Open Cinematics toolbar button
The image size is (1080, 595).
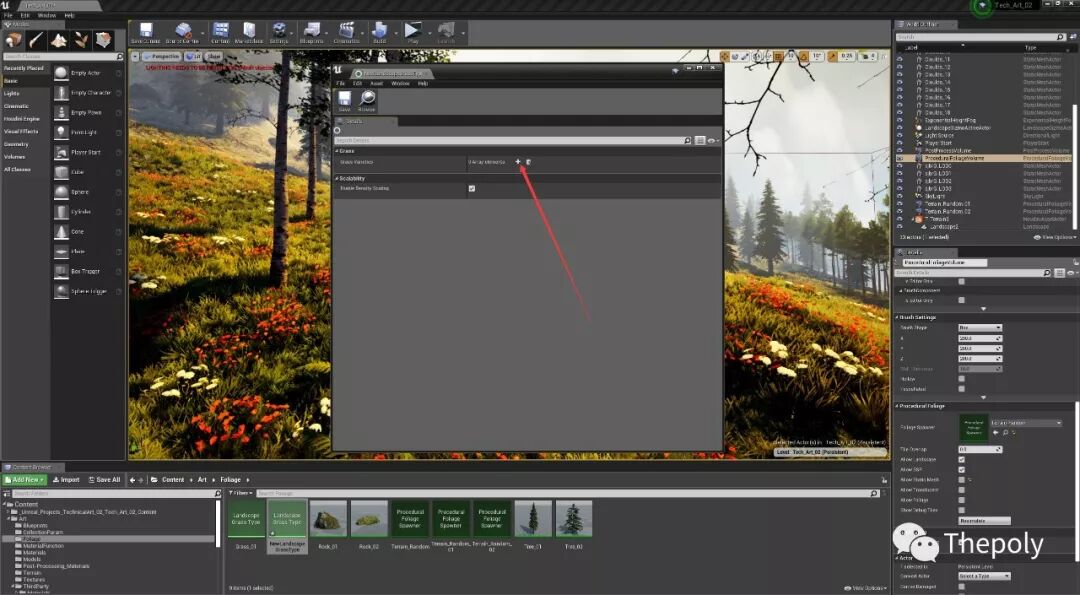[346, 32]
